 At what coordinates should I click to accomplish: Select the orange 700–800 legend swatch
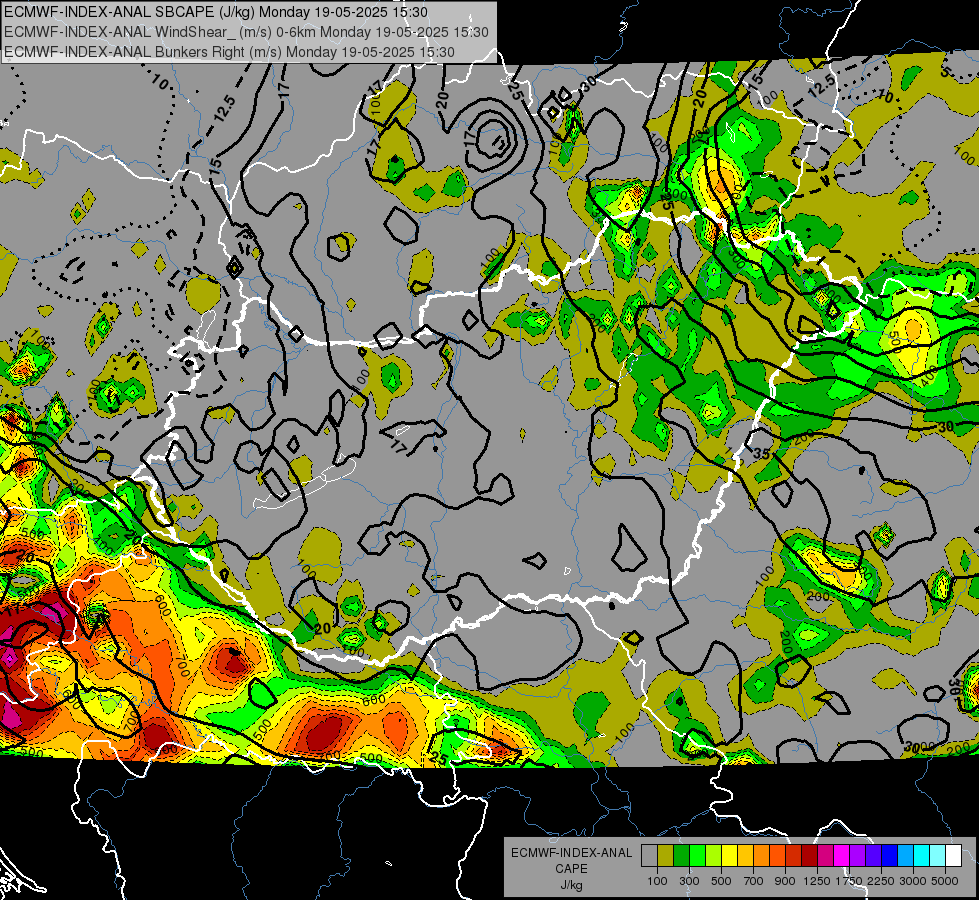pos(761,855)
